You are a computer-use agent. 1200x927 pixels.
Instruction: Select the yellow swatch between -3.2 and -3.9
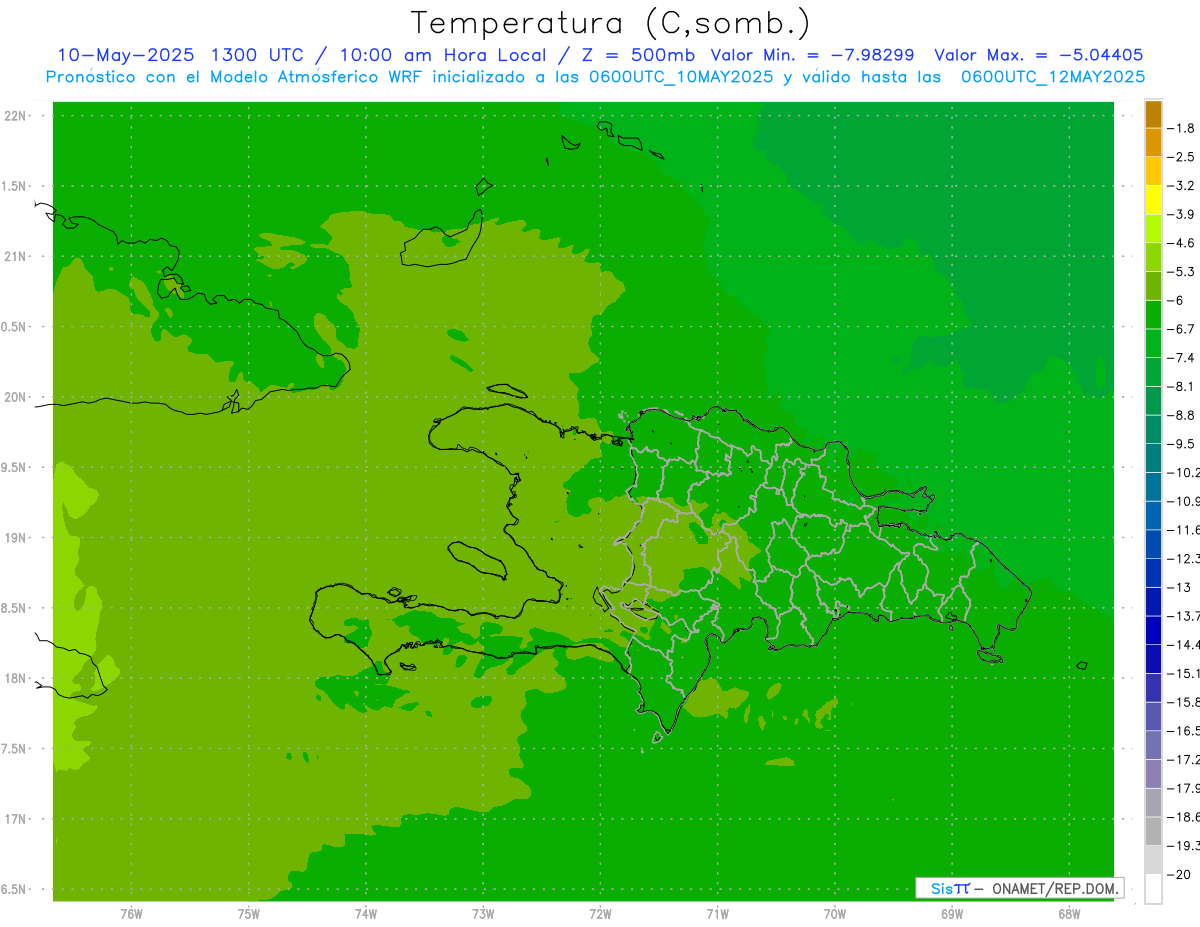[x=1153, y=200]
